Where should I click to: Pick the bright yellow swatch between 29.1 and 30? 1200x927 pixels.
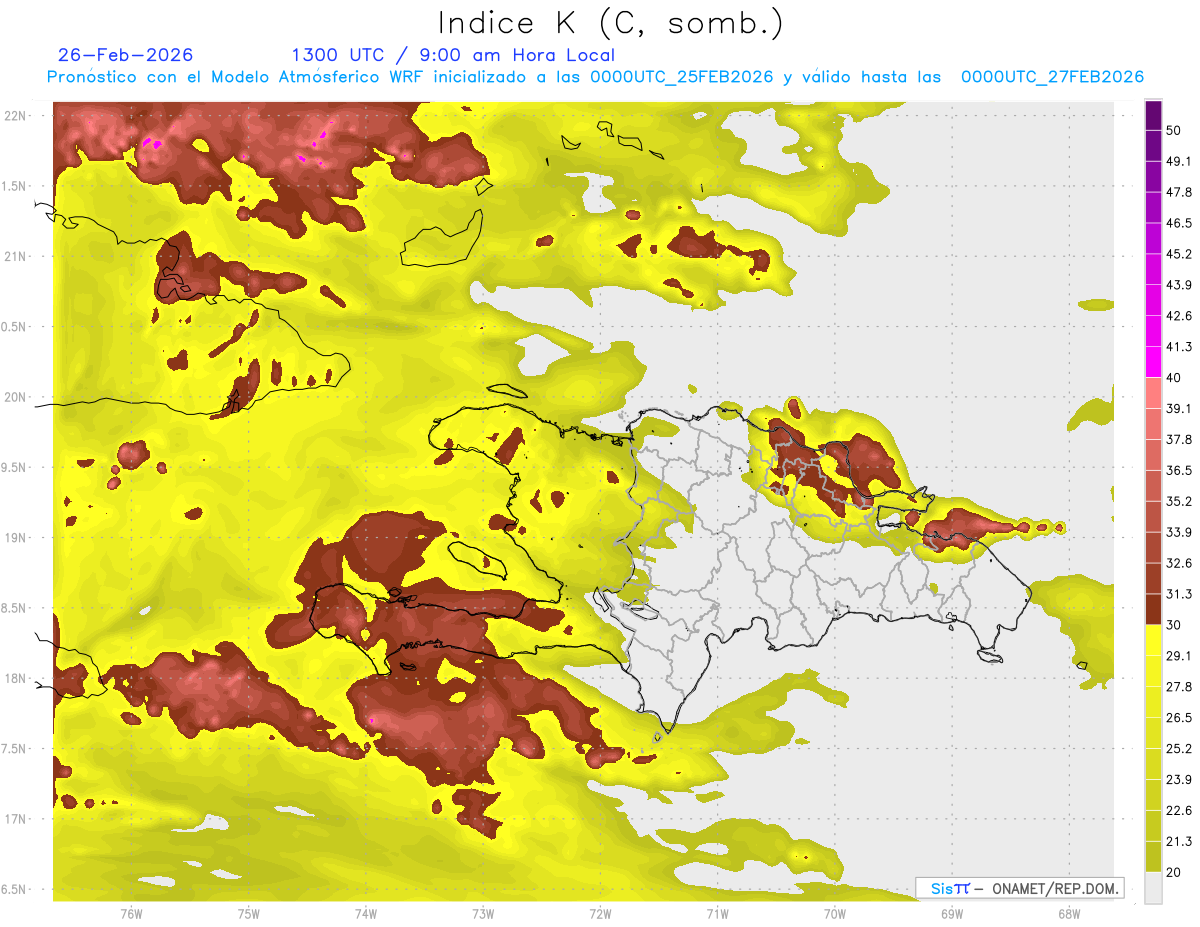click(1153, 640)
